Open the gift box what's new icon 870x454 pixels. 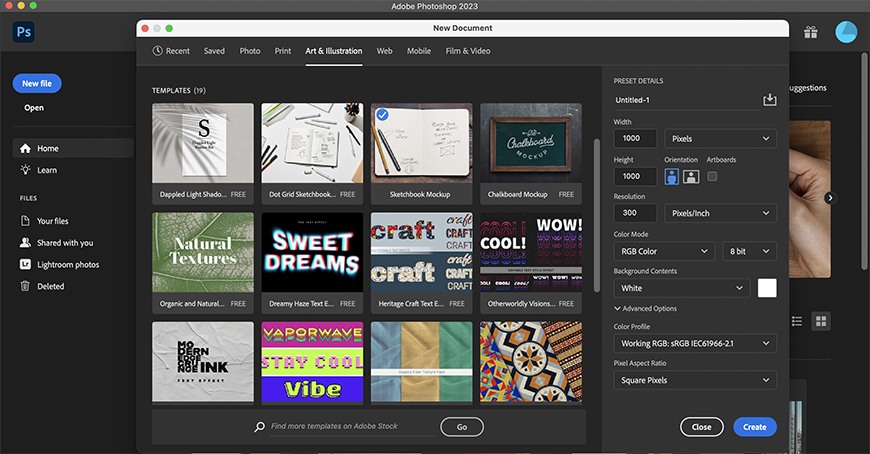pyautogui.click(x=811, y=32)
